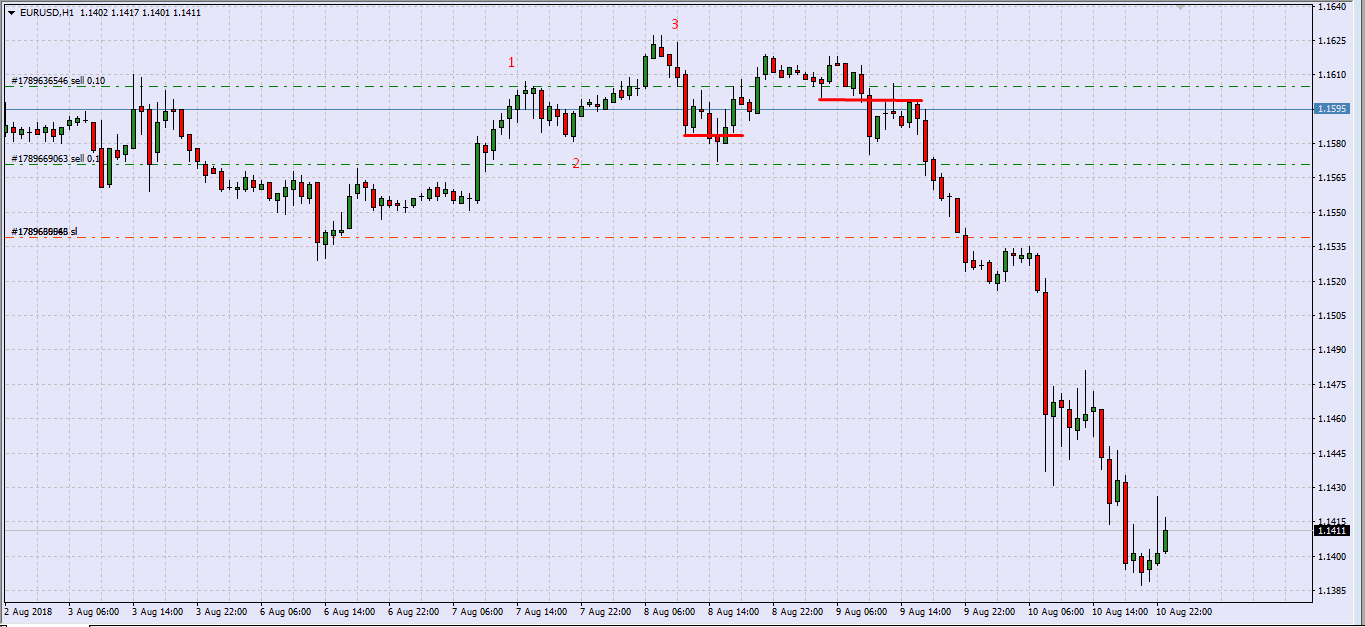The height and width of the screenshot is (627, 1365).
Task: Click the 1.1640 price scale label
Action: [1331, 6]
